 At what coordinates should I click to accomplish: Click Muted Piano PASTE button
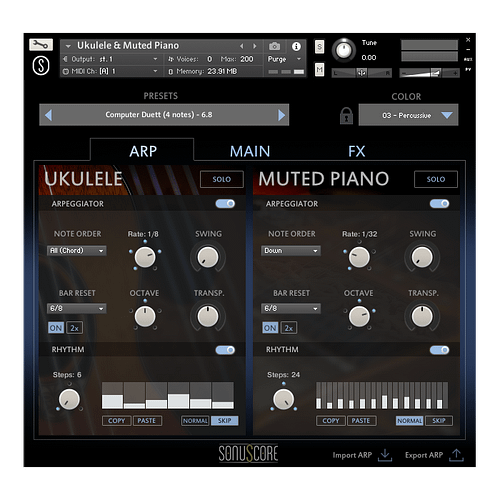(361, 421)
